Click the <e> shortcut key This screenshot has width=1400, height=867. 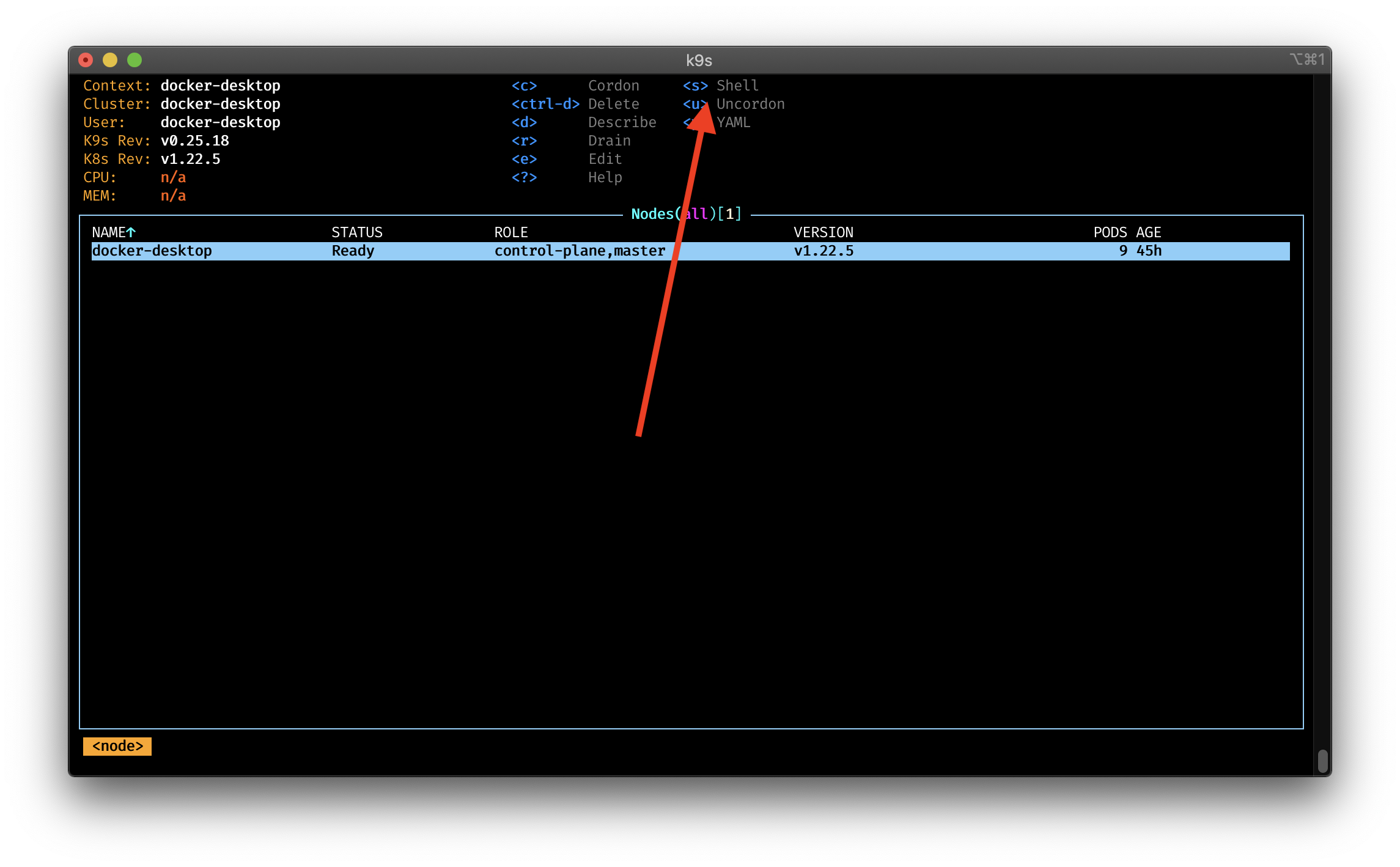524,159
